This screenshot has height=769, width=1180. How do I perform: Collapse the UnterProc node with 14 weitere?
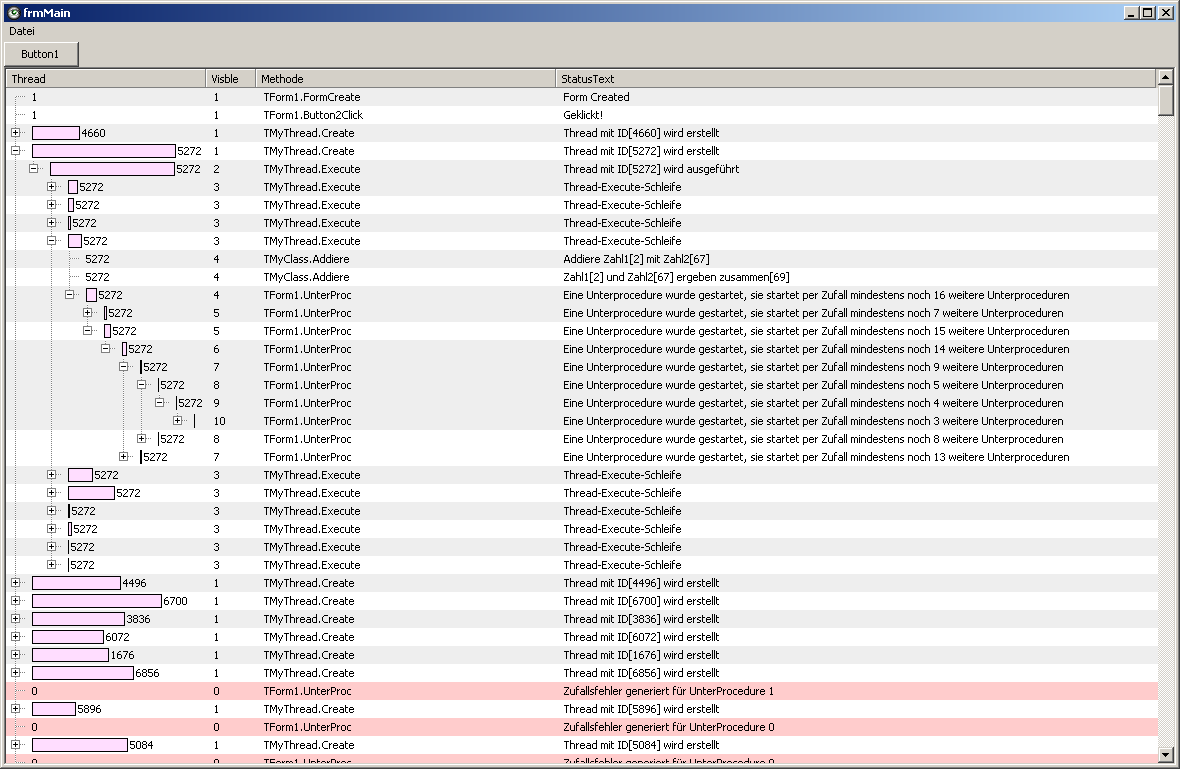[106, 349]
